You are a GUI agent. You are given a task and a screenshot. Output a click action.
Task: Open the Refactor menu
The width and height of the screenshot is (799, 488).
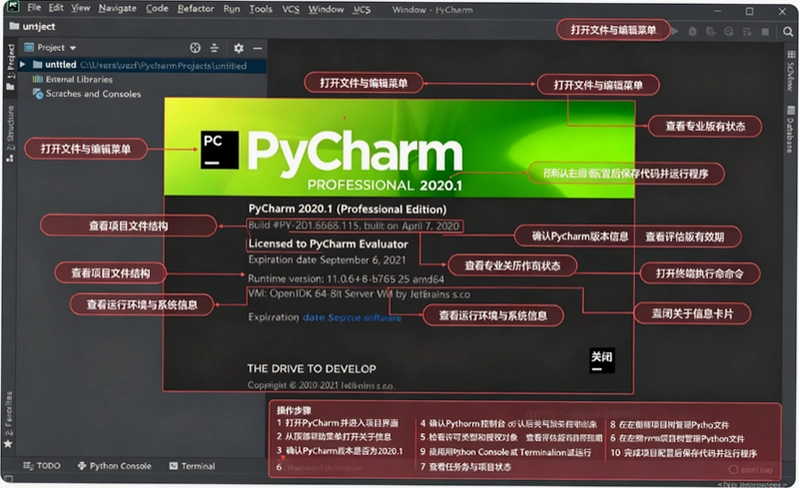click(x=195, y=9)
